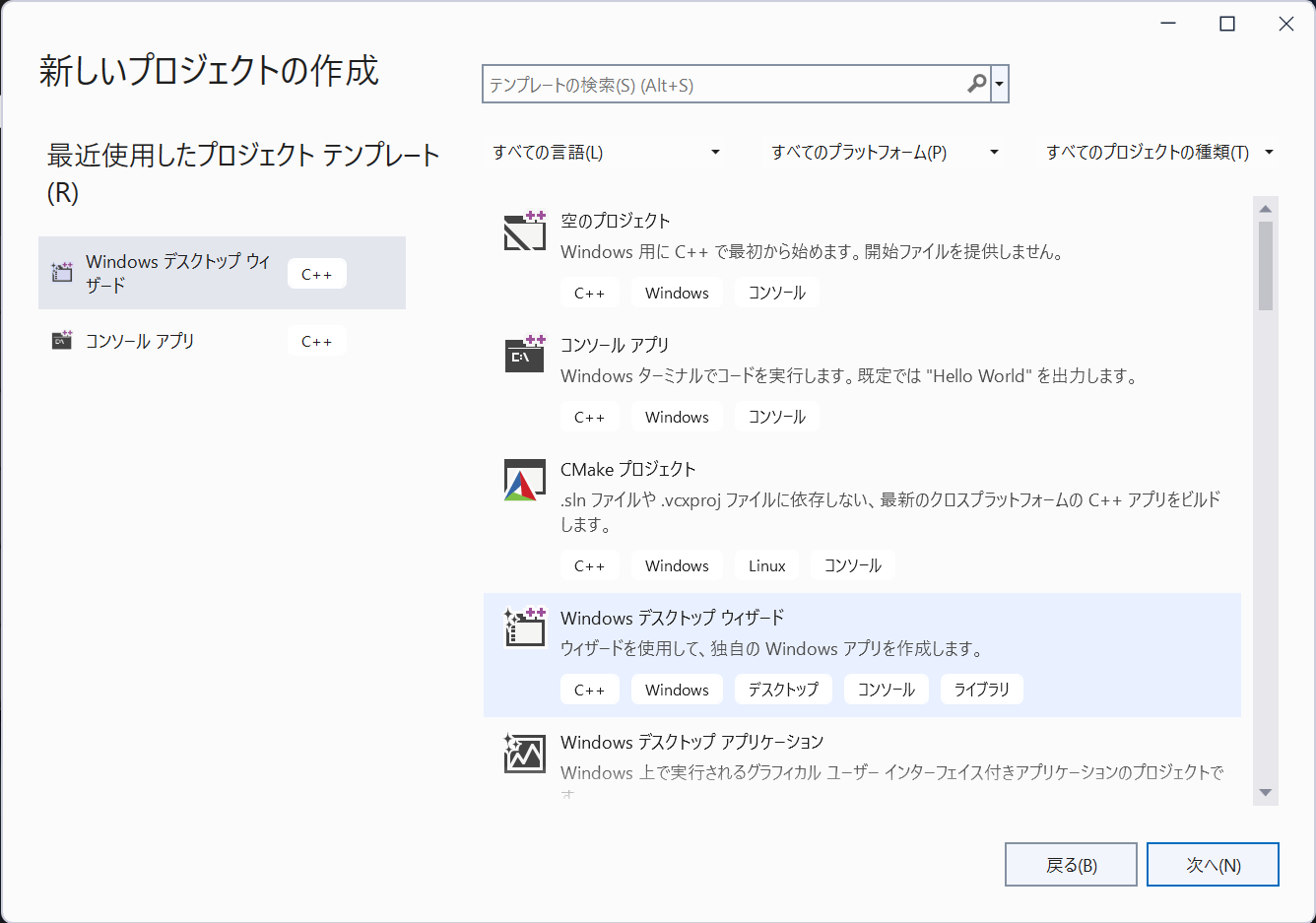
Task: Select 空のプロジェクト template title
Action: click(x=616, y=221)
